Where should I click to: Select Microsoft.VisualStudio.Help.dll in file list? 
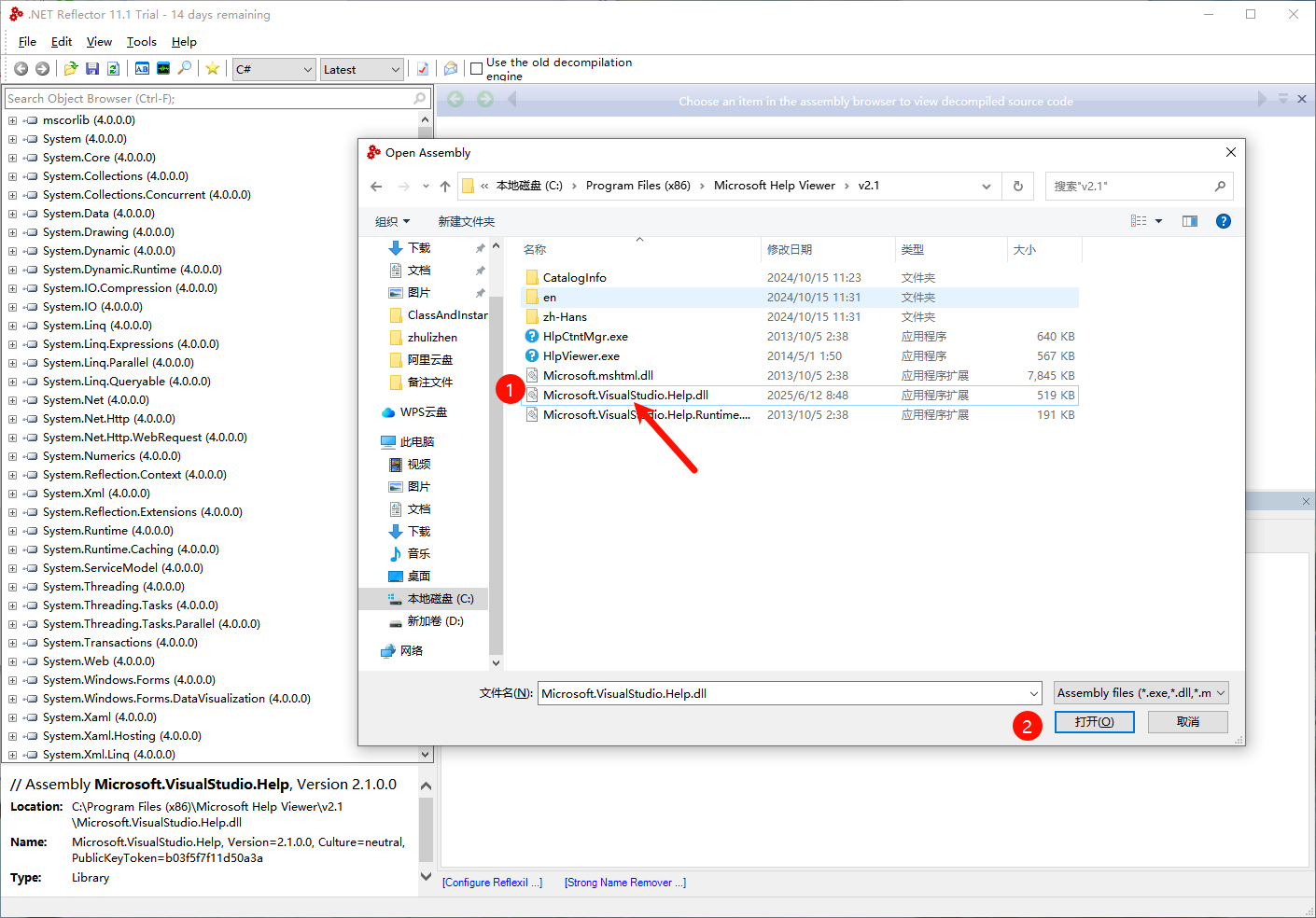(626, 396)
